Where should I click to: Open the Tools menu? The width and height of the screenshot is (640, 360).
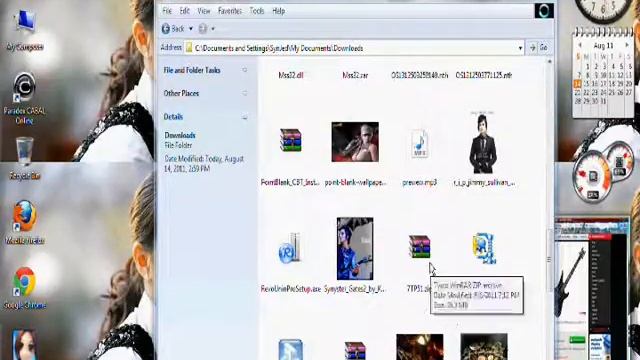(x=257, y=11)
